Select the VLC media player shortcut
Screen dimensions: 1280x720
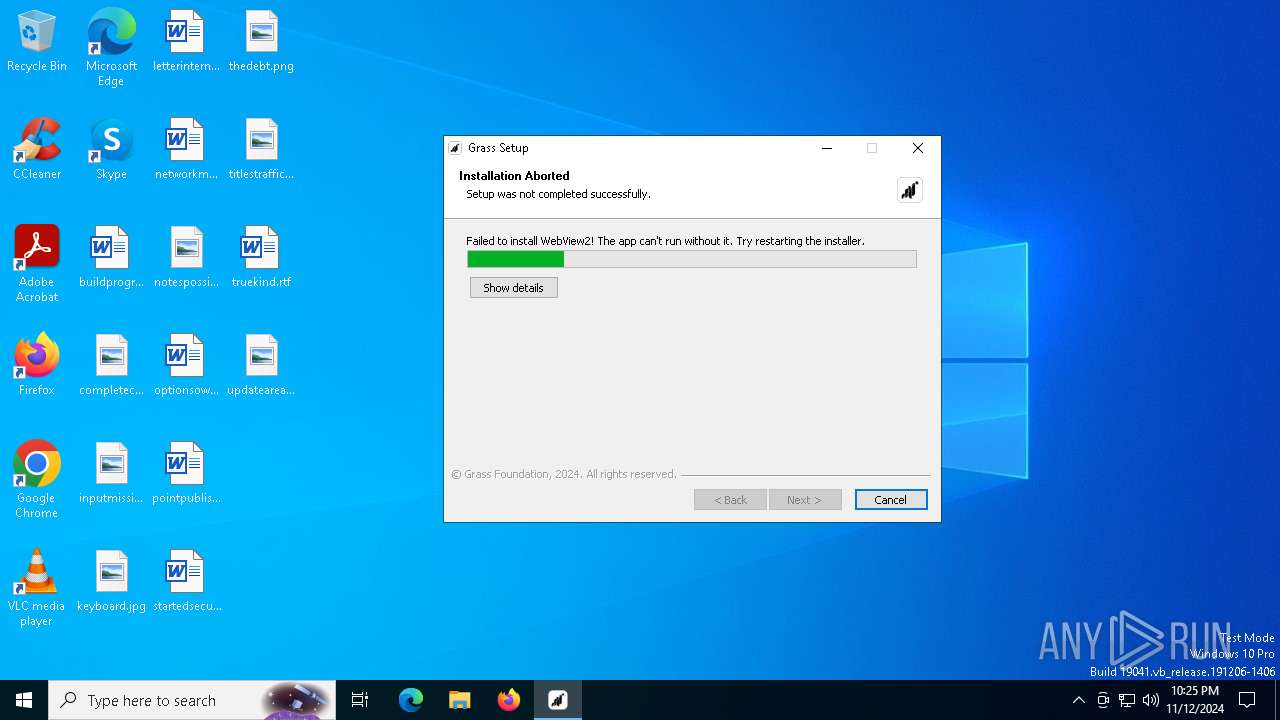click(x=37, y=588)
